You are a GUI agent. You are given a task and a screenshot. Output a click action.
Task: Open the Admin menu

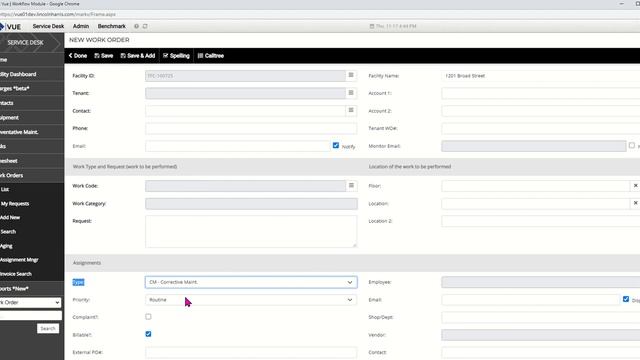(81, 26)
